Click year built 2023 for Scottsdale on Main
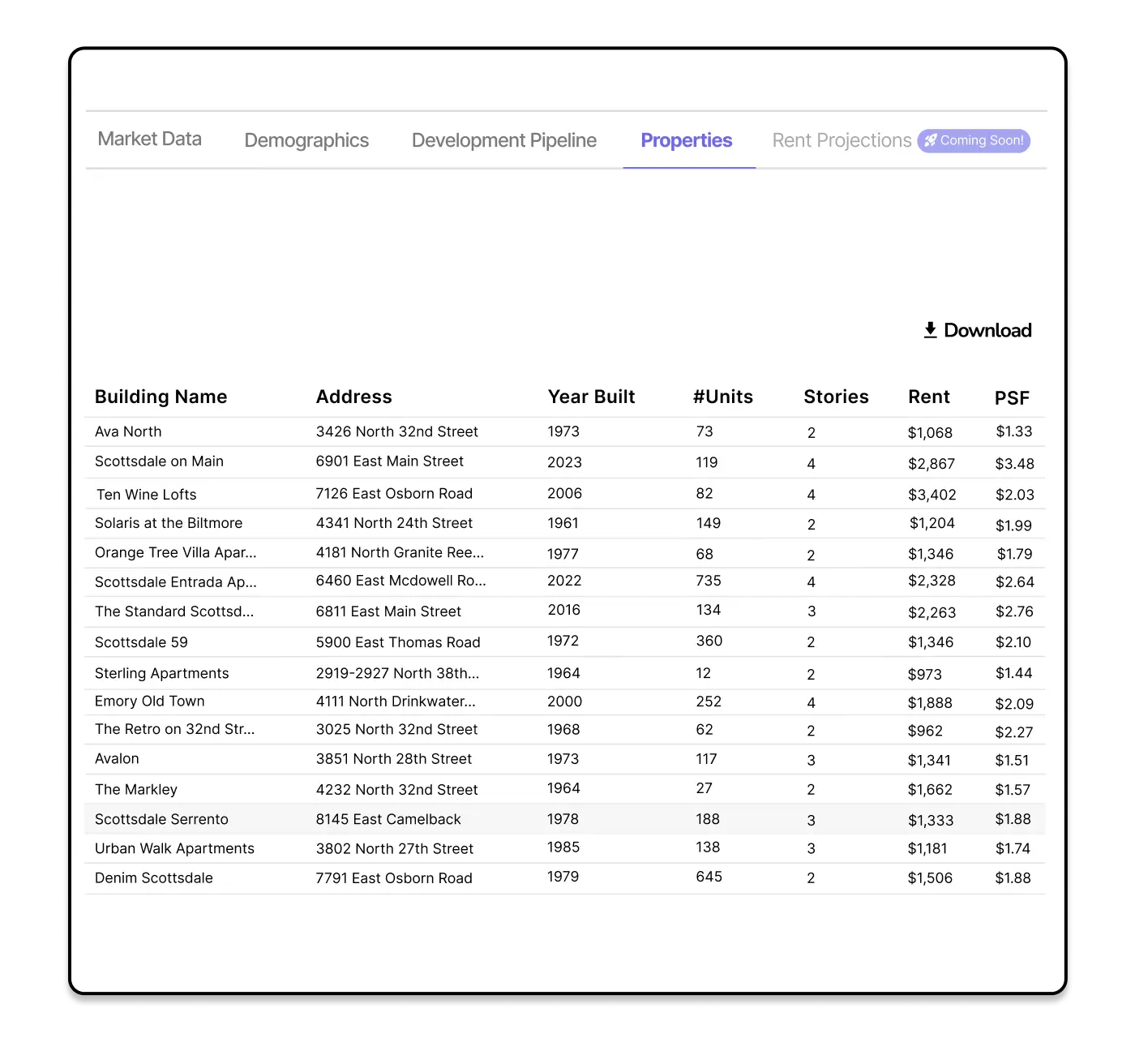 (564, 462)
